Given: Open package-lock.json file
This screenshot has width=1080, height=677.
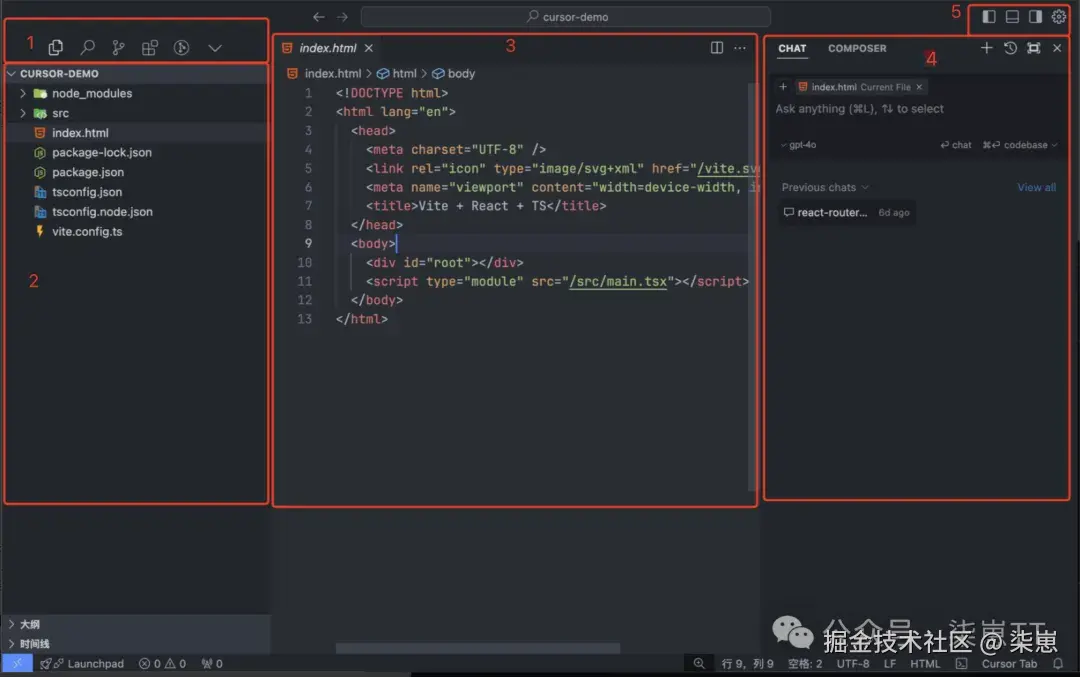Looking at the screenshot, I should click(x=136, y=152).
